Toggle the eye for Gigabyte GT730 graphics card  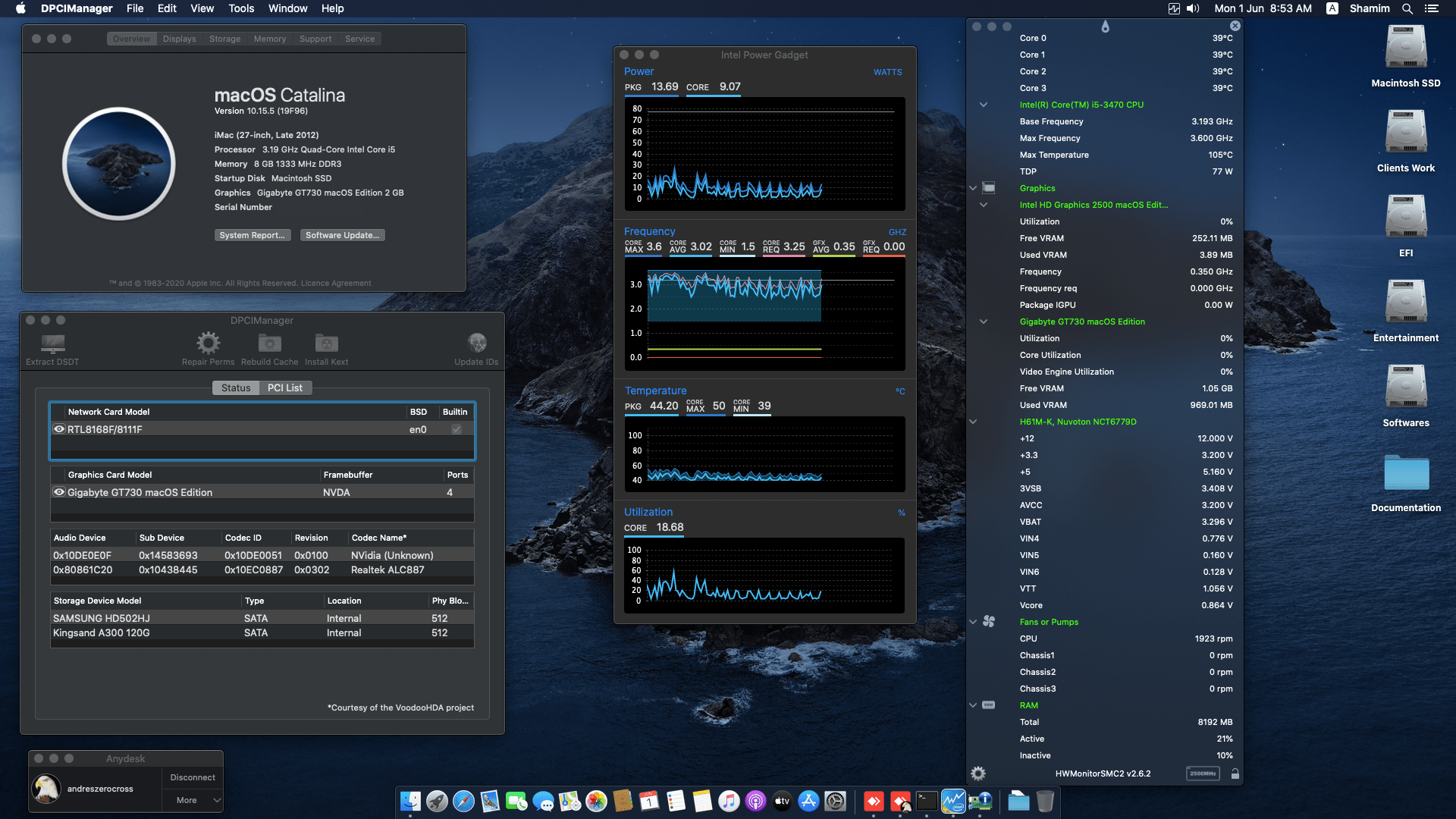pyautogui.click(x=59, y=492)
